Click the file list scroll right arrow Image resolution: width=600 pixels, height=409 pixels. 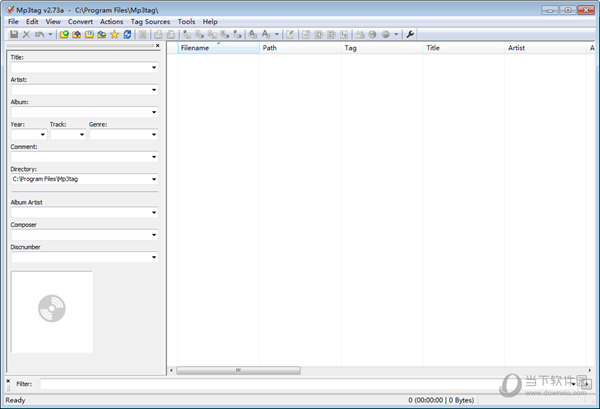click(589, 370)
